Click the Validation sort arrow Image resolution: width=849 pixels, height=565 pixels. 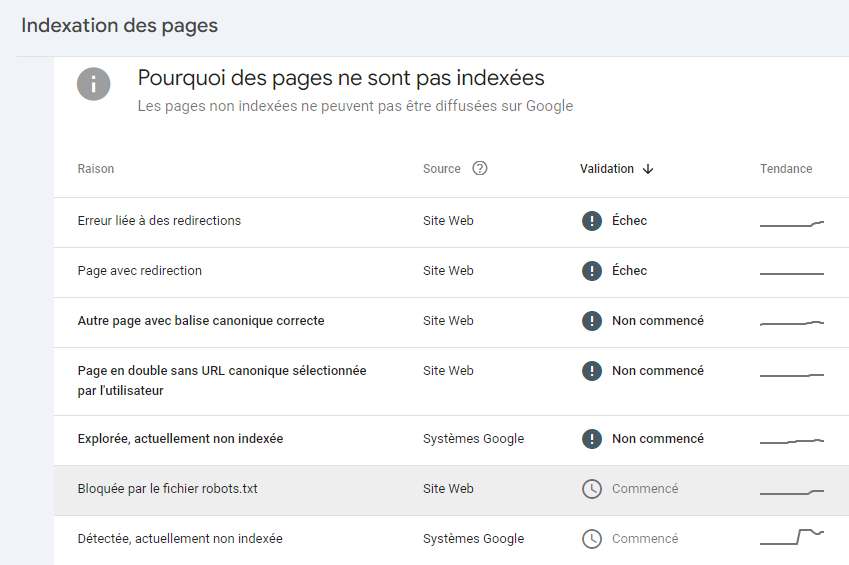[x=648, y=169]
